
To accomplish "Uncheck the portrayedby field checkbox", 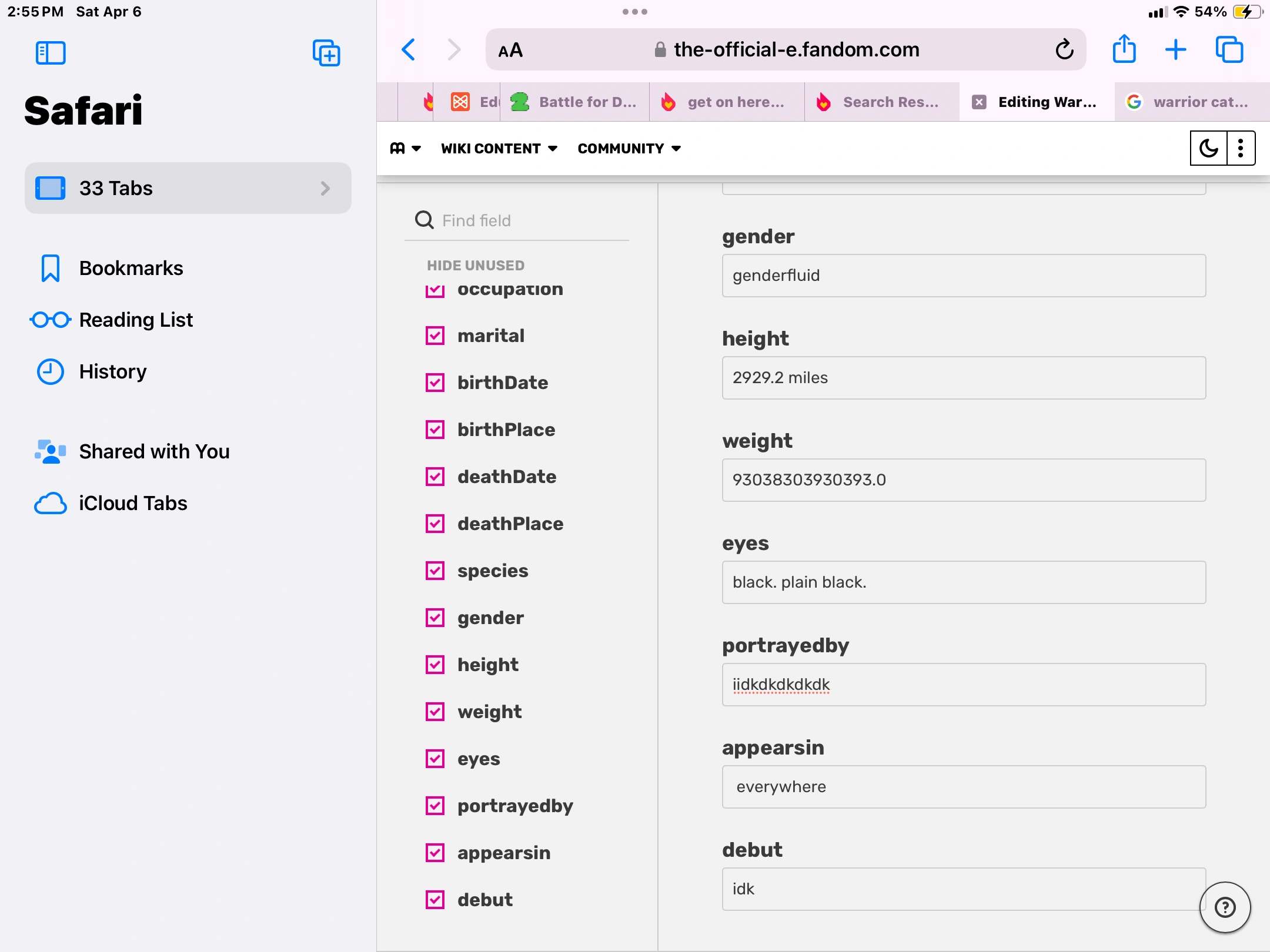I will [435, 806].
